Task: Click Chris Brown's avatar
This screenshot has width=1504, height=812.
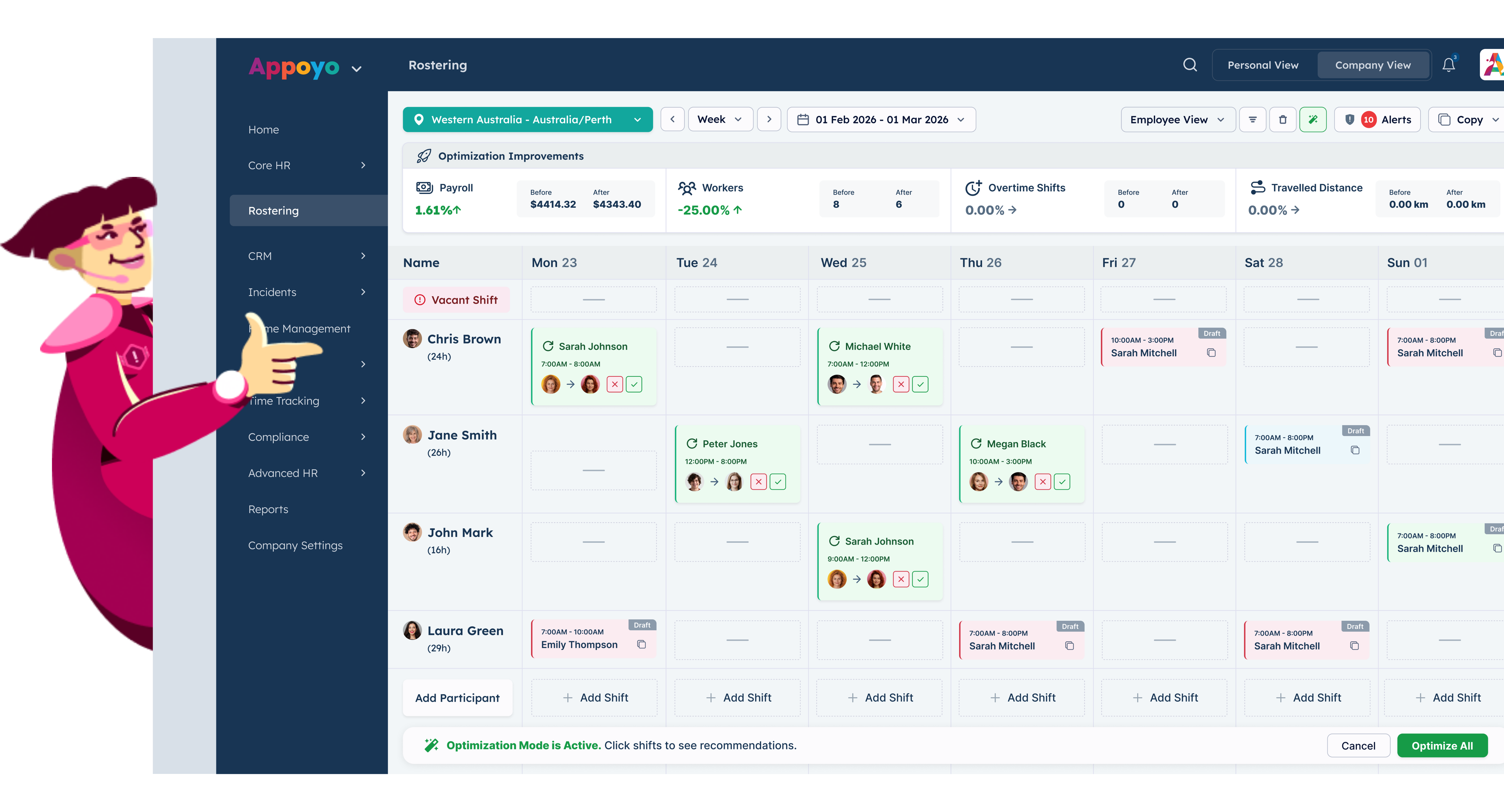Action: tap(412, 339)
